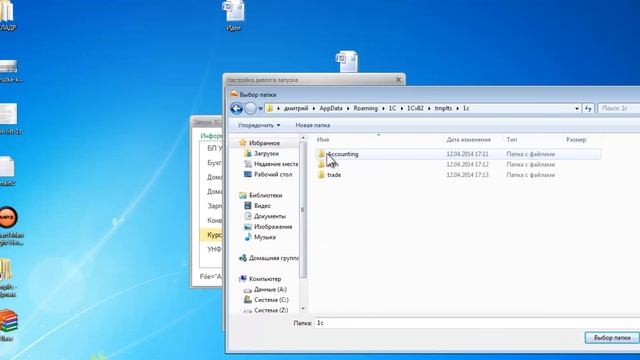Image resolution: width=640 pixels, height=360 pixels.
Task: Open drive 'Данные (A:)'
Action: (x=270, y=289)
